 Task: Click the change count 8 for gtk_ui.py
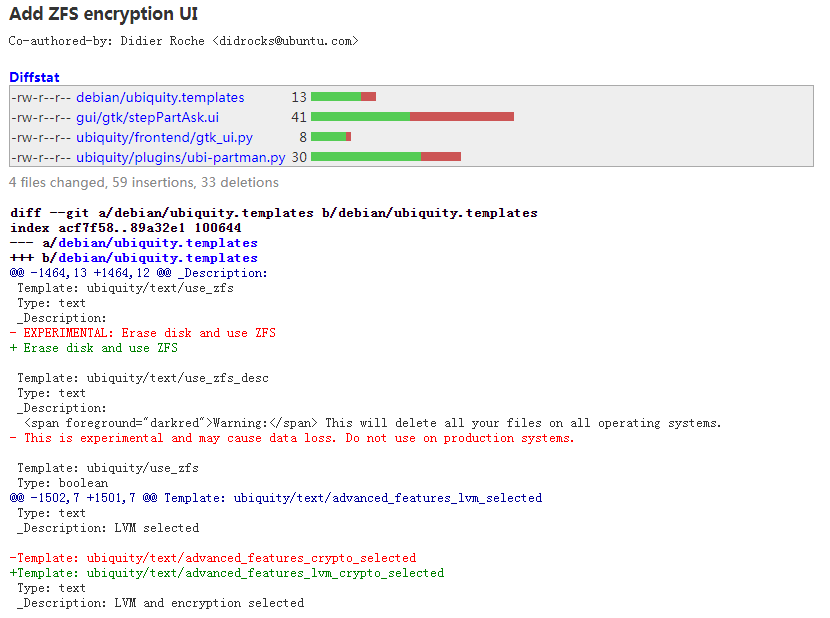pyautogui.click(x=302, y=137)
